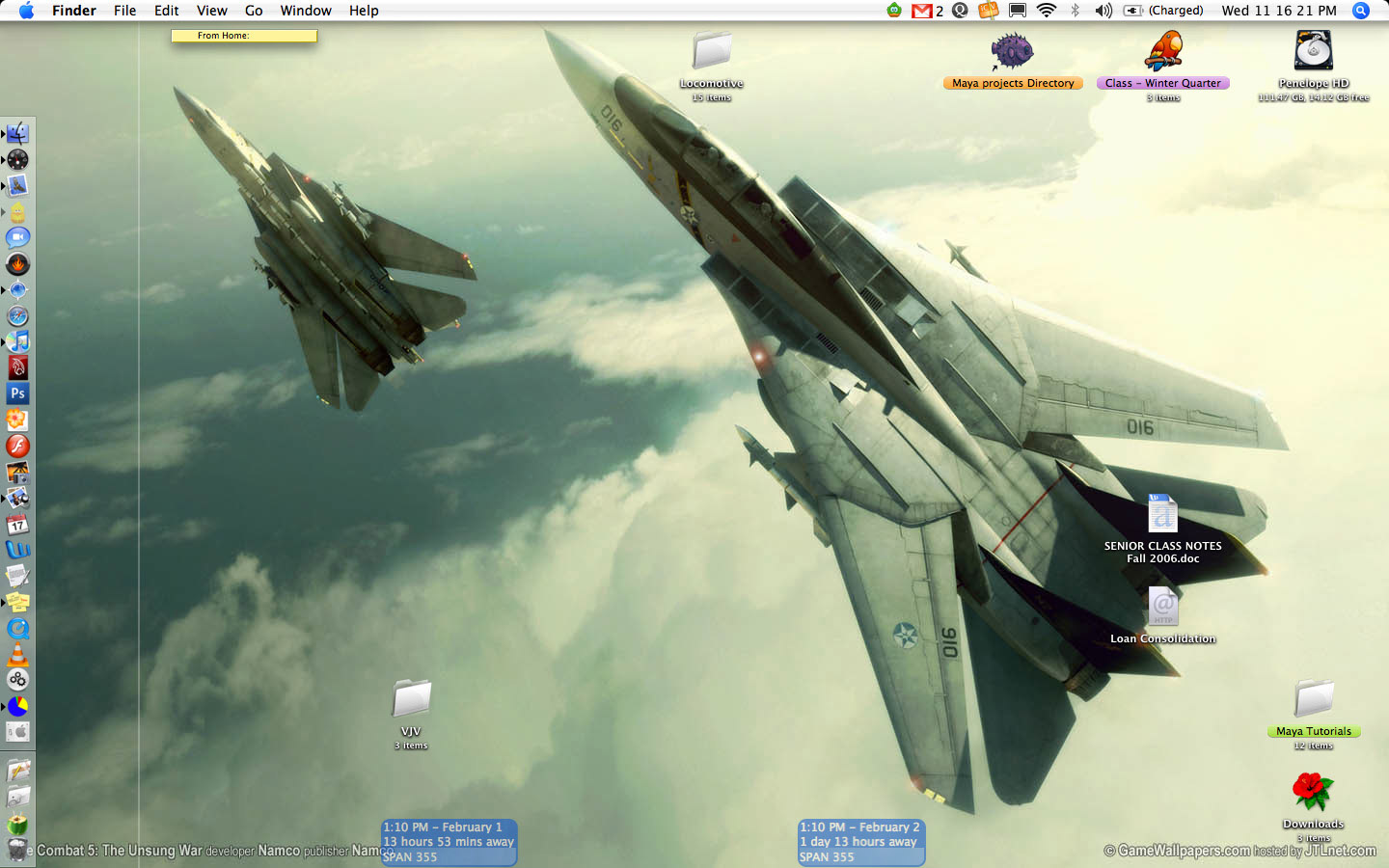Open the Window menu
Screen dimensions: 1389x868
(x=306, y=11)
